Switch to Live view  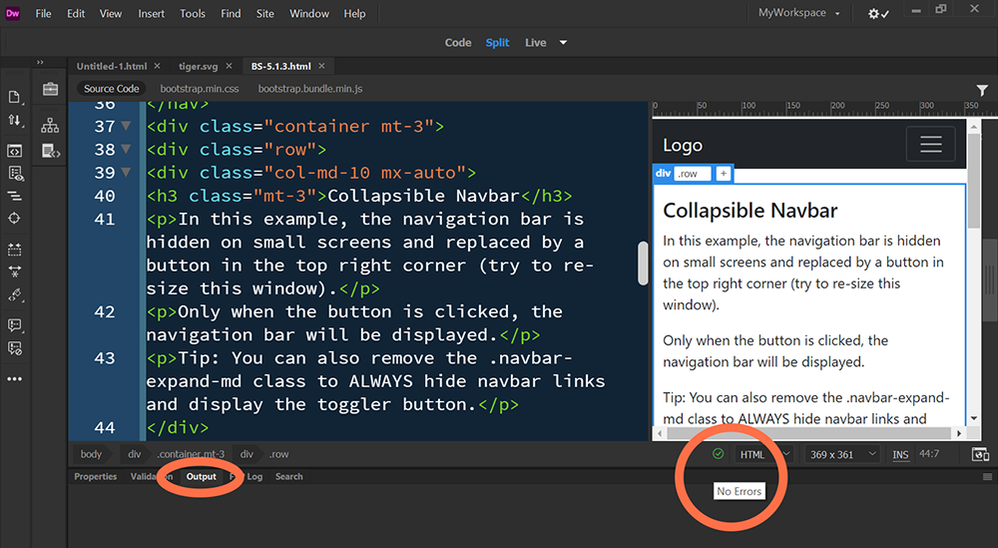click(535, 43)
